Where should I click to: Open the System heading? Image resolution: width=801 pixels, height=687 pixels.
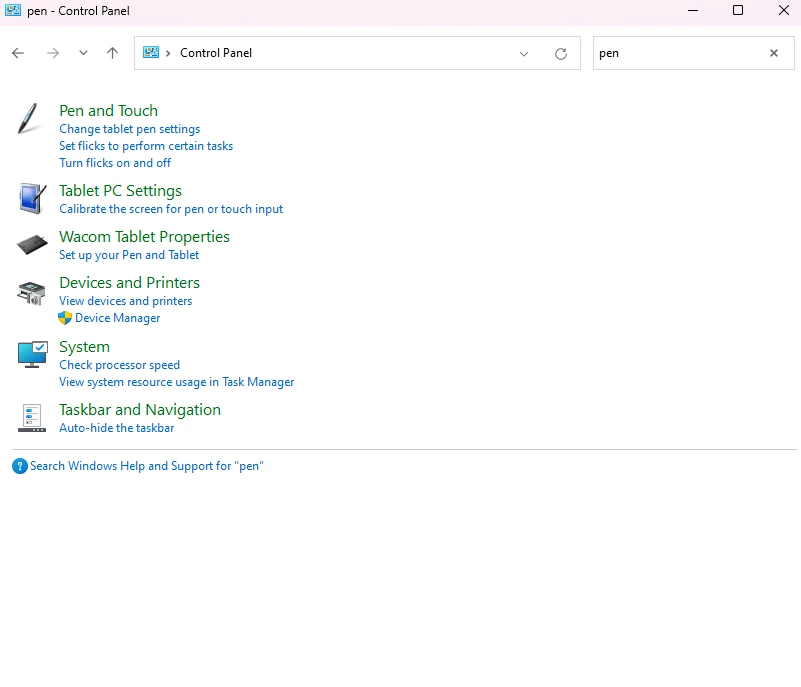(x=84, y=347)
